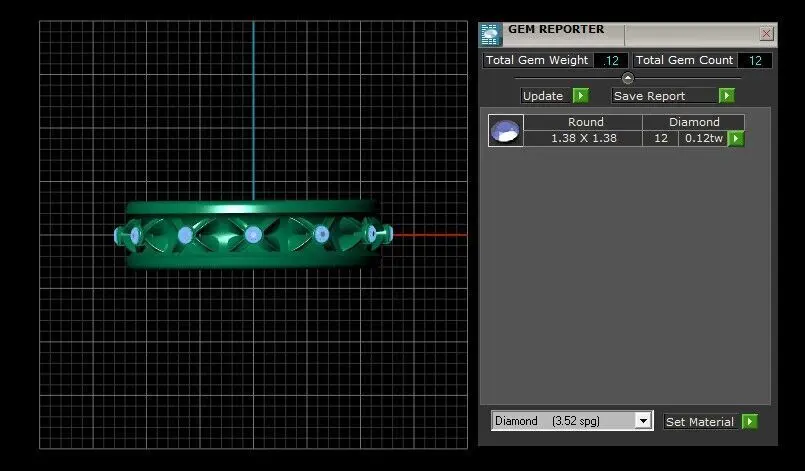Click the green arrow beside Update
805x471 pixels.
(x=581, y=96)
